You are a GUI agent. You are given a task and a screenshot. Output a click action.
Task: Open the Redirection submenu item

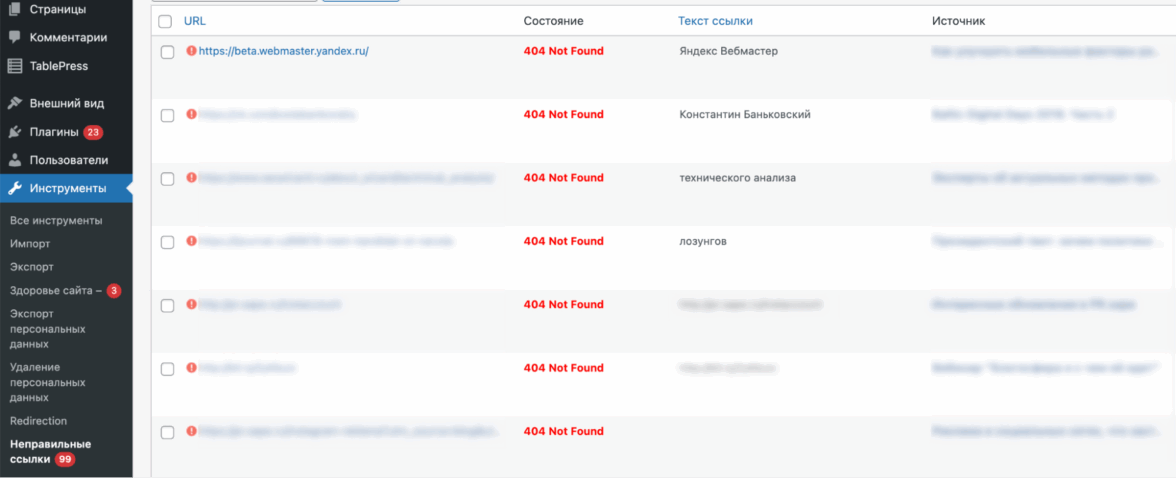point(38,421)
